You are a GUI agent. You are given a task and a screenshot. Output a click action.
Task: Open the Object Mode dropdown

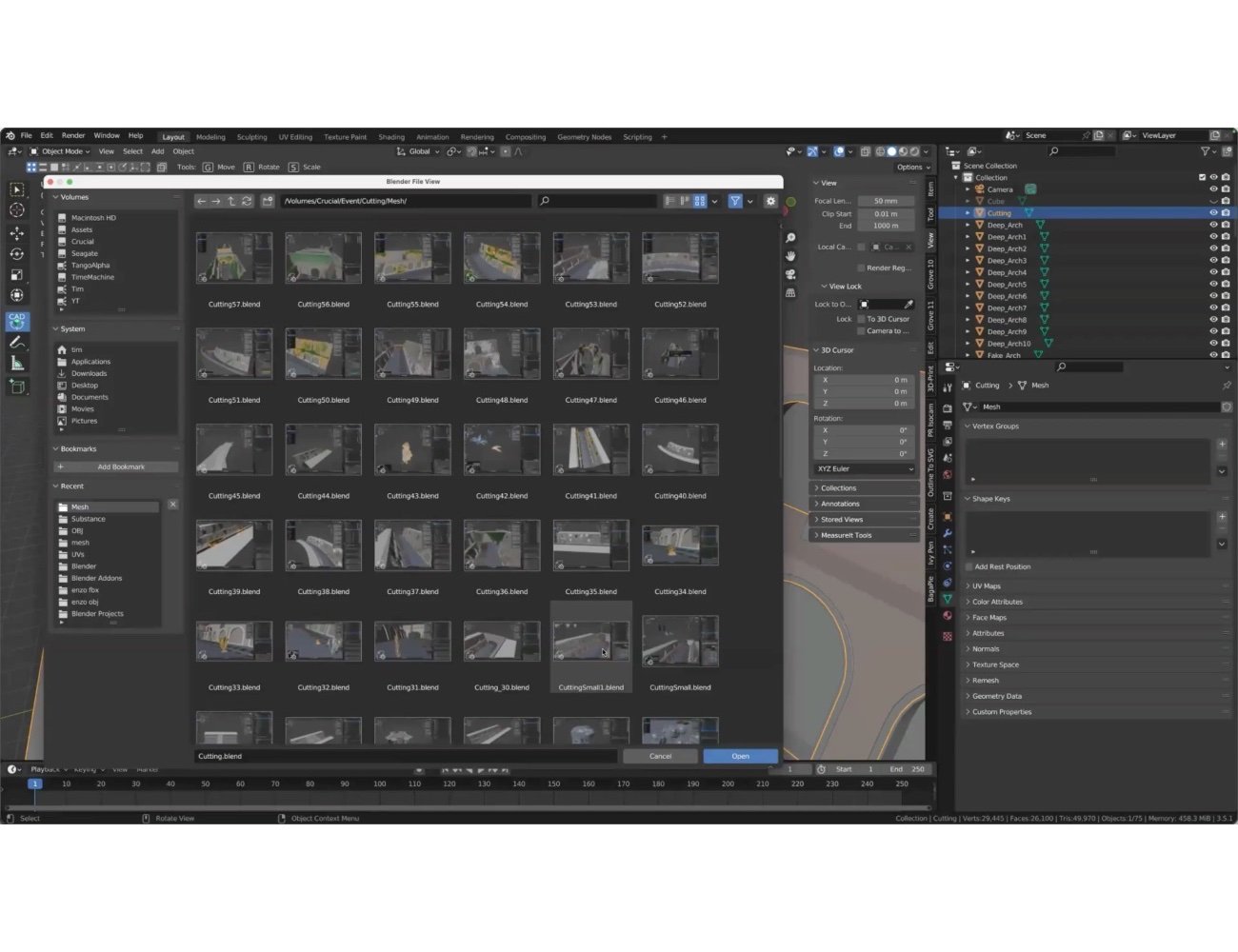coord(63,150)
